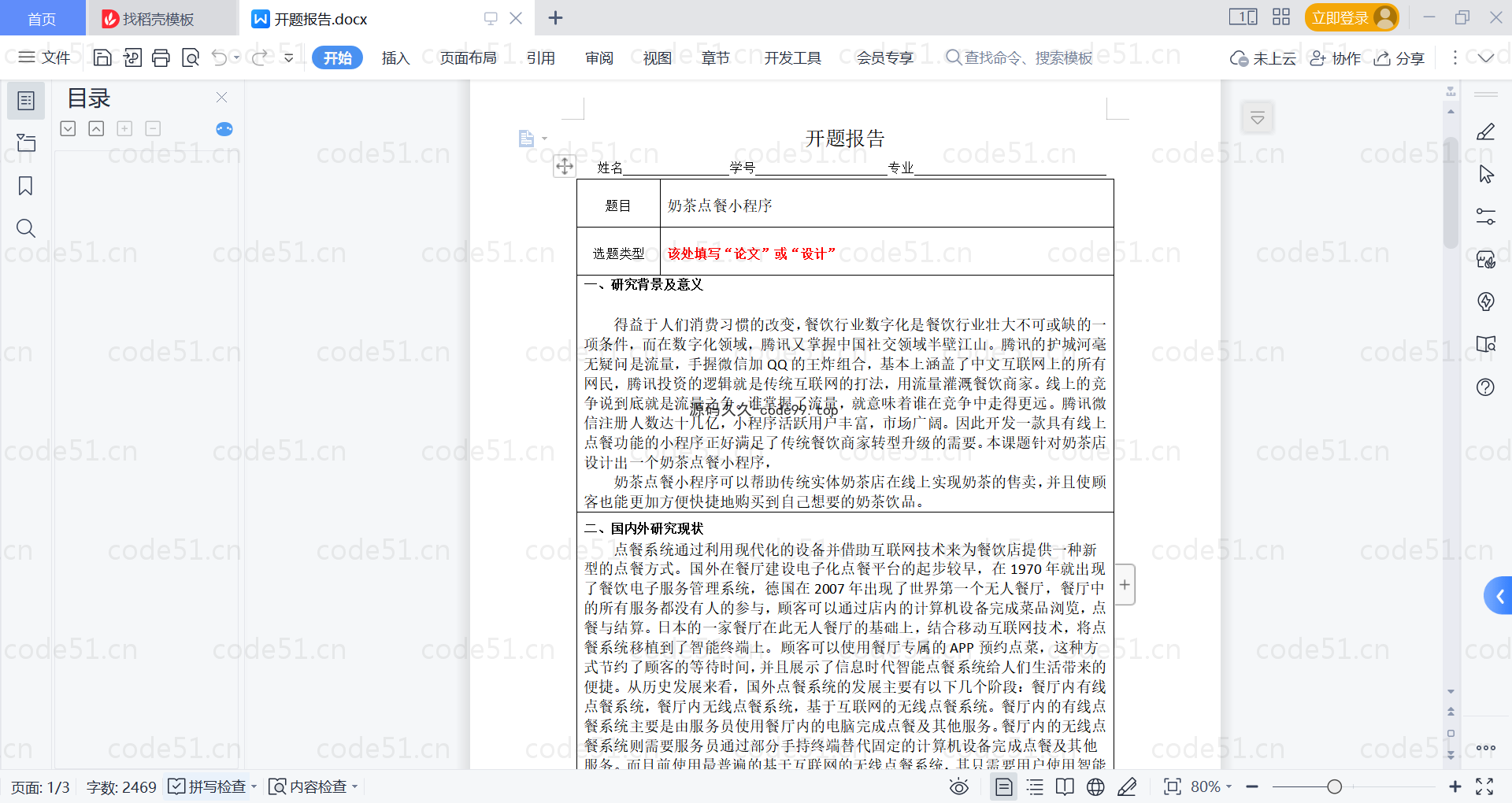Screen dimensions: 1512x803
Task: Open 拼写检查 dropdown arrow
Action: coord(254,786)
